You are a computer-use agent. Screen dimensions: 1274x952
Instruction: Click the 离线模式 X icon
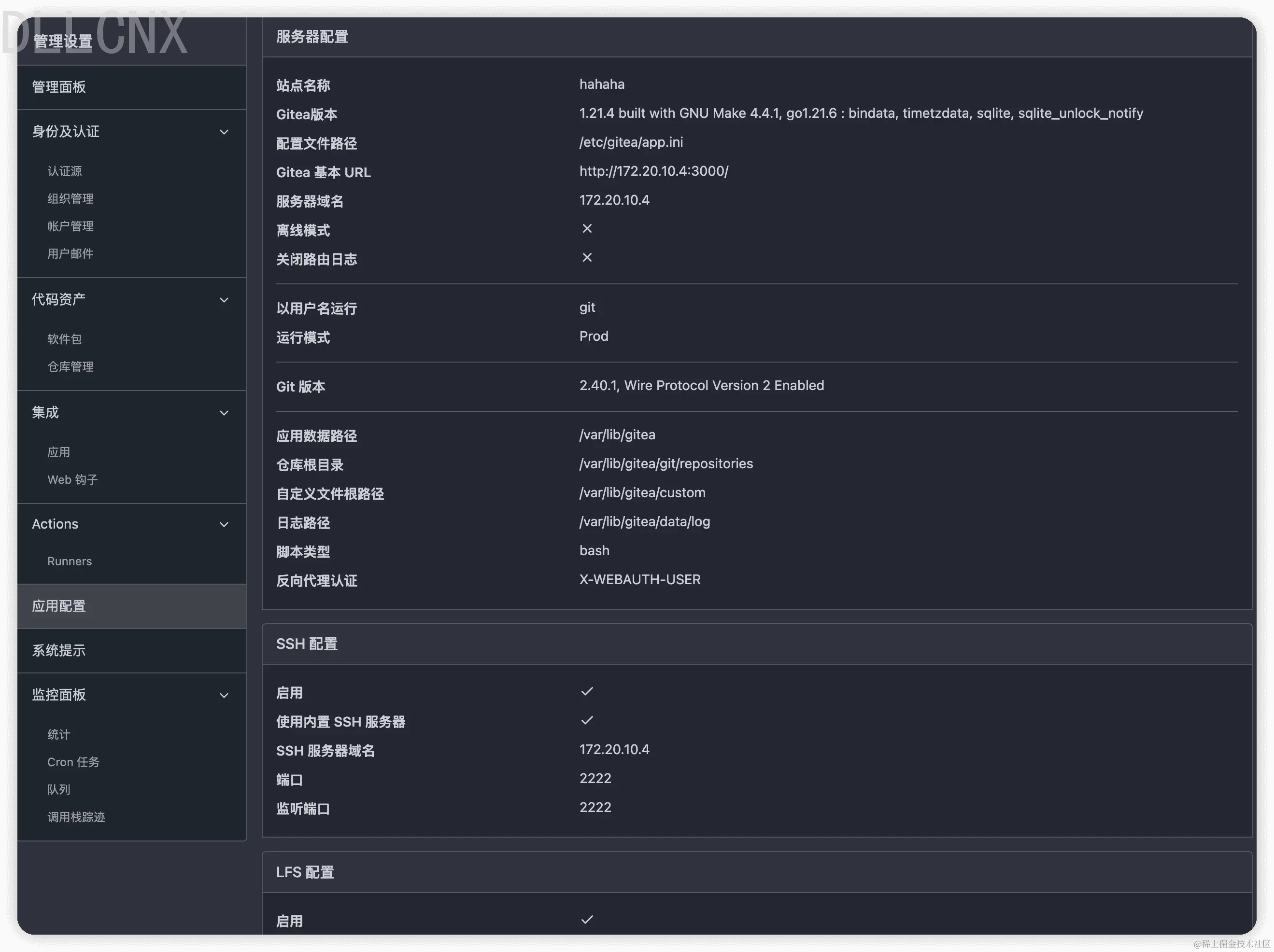(x=587, y=229)
